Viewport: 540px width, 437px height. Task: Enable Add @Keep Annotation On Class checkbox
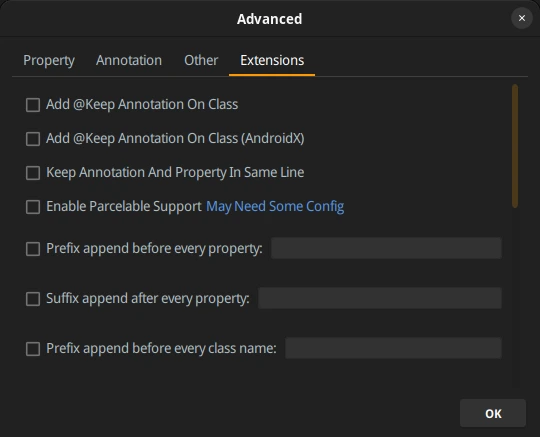pyautogui.click(x=33, y=105)
